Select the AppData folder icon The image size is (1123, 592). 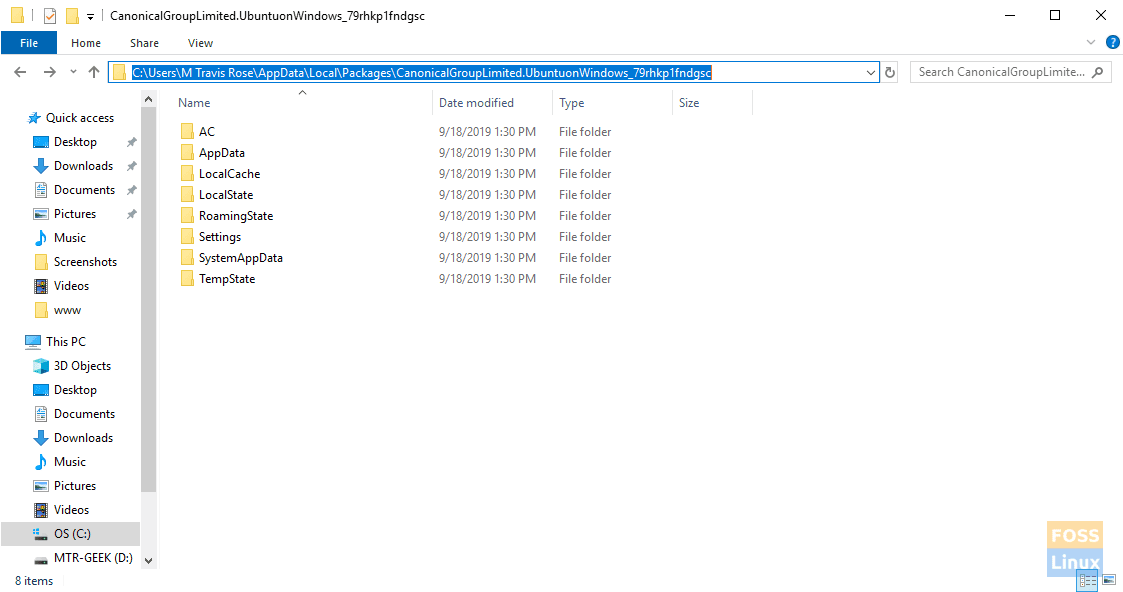pos(187,152)
